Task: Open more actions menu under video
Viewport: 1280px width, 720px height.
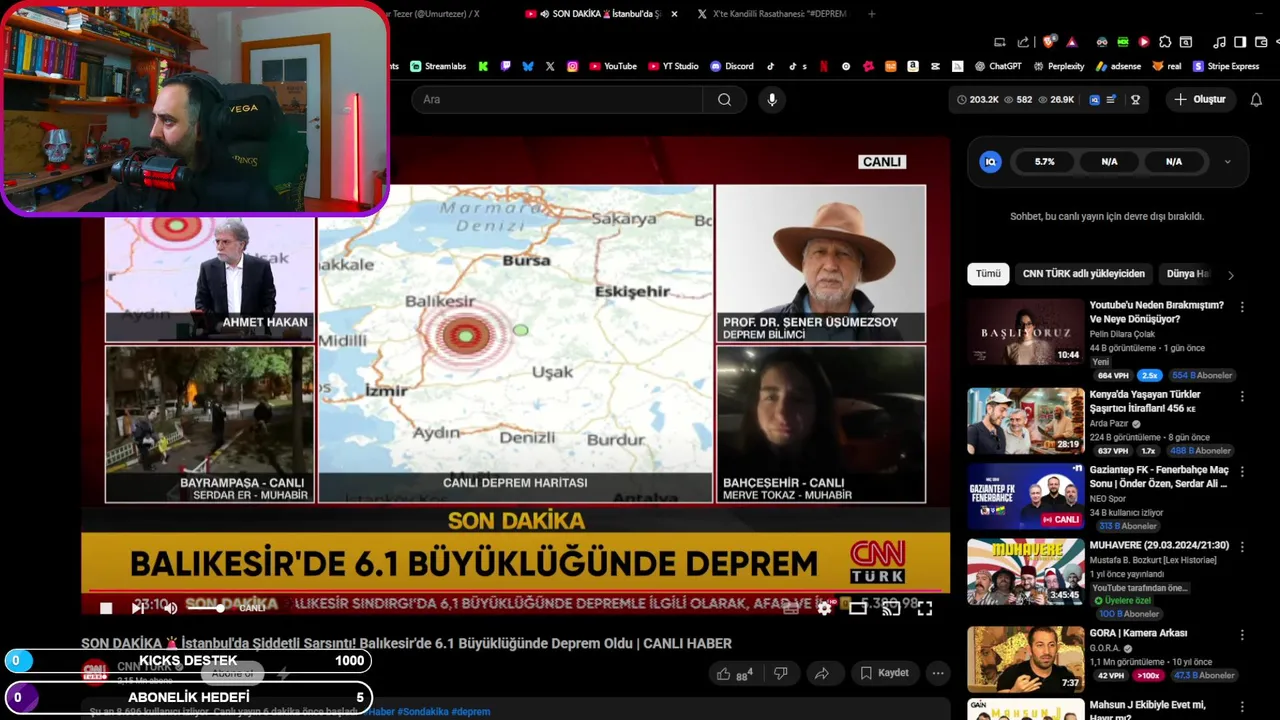Action: pos(938,673)
